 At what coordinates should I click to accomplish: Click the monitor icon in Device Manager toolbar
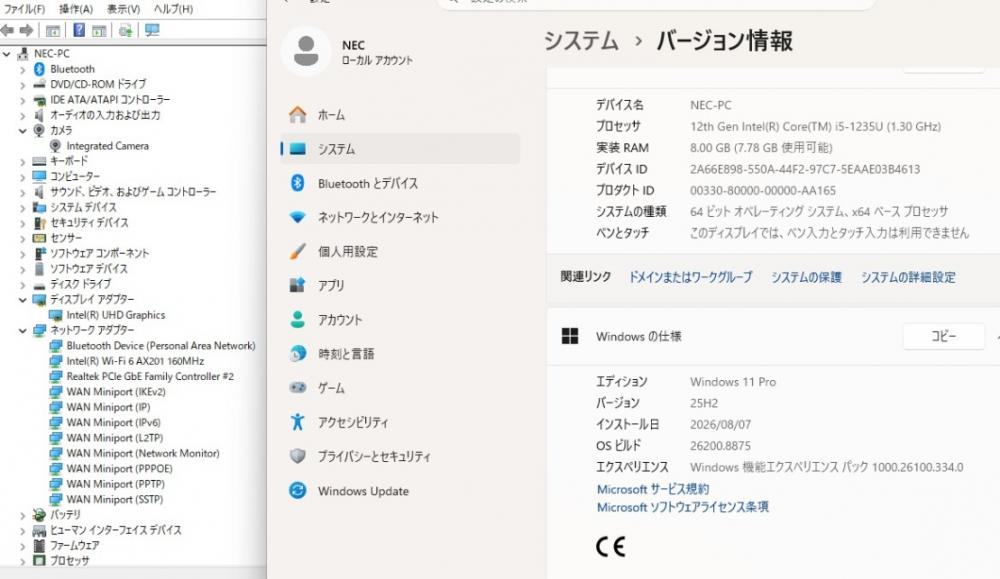pyautogui.click(x=152, y=30)
